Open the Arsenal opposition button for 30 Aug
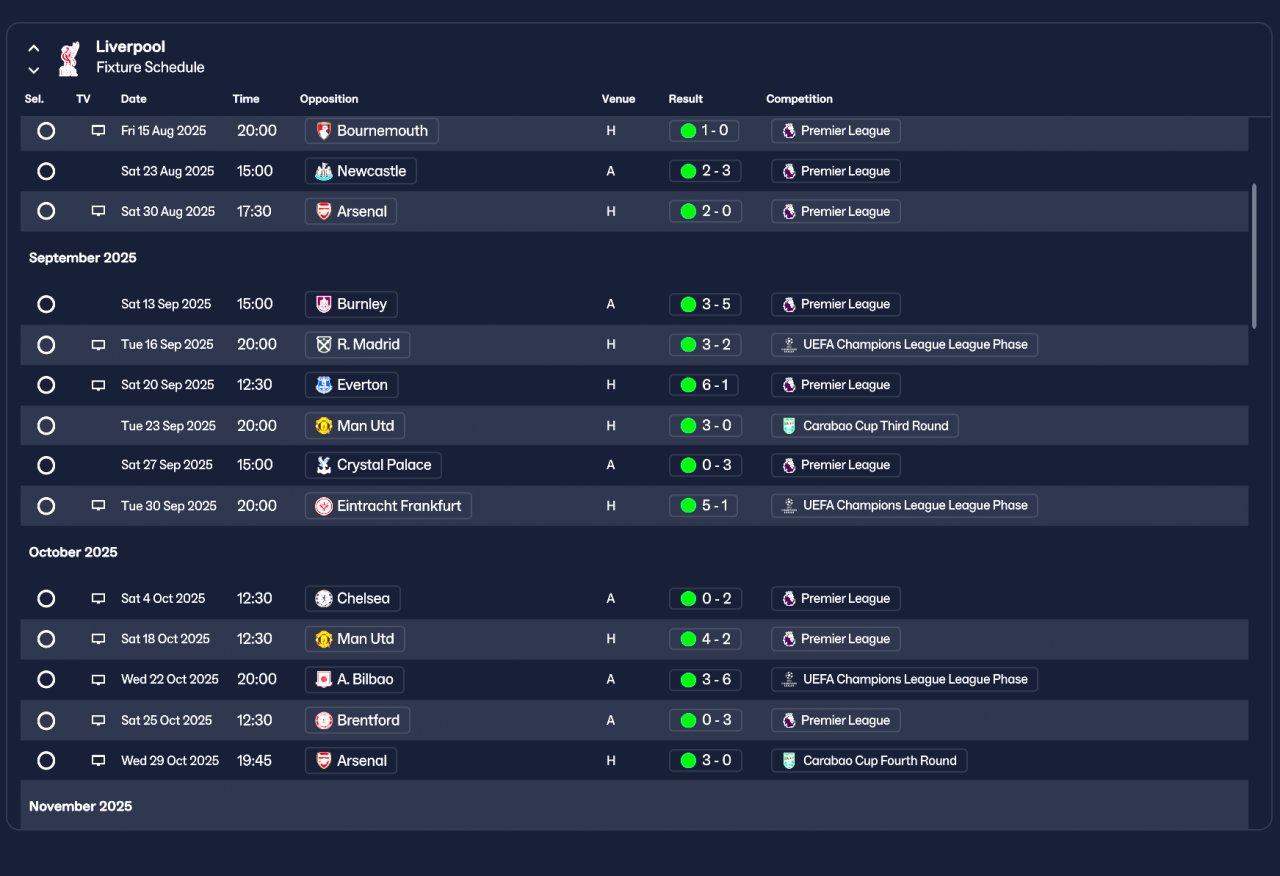 click(x=351, y=212)
